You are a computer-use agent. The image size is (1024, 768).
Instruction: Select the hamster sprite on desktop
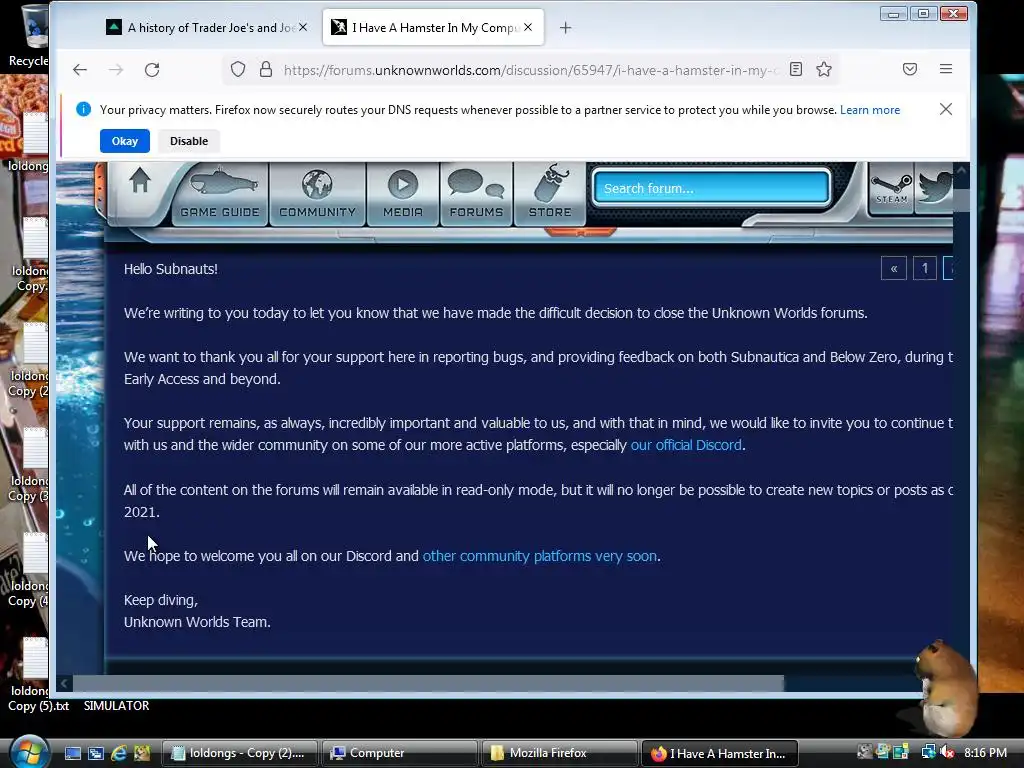947,686
